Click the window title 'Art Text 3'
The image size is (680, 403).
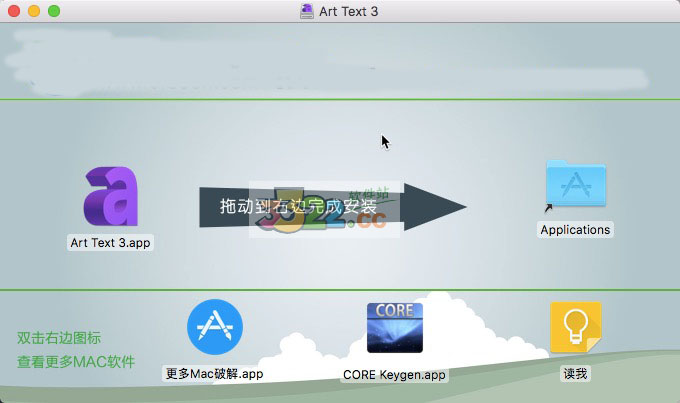pyautogui.click(x=349, y=11)
